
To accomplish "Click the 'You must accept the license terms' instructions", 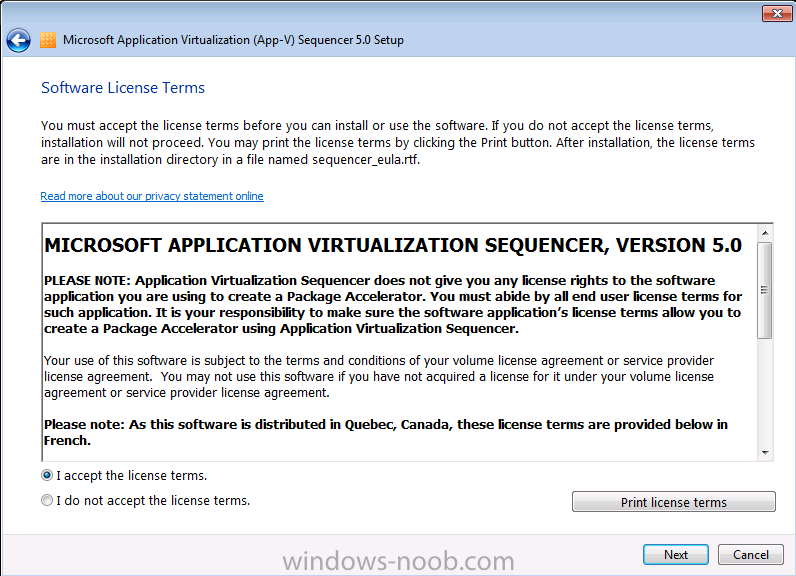I will (x=397, y=143).
